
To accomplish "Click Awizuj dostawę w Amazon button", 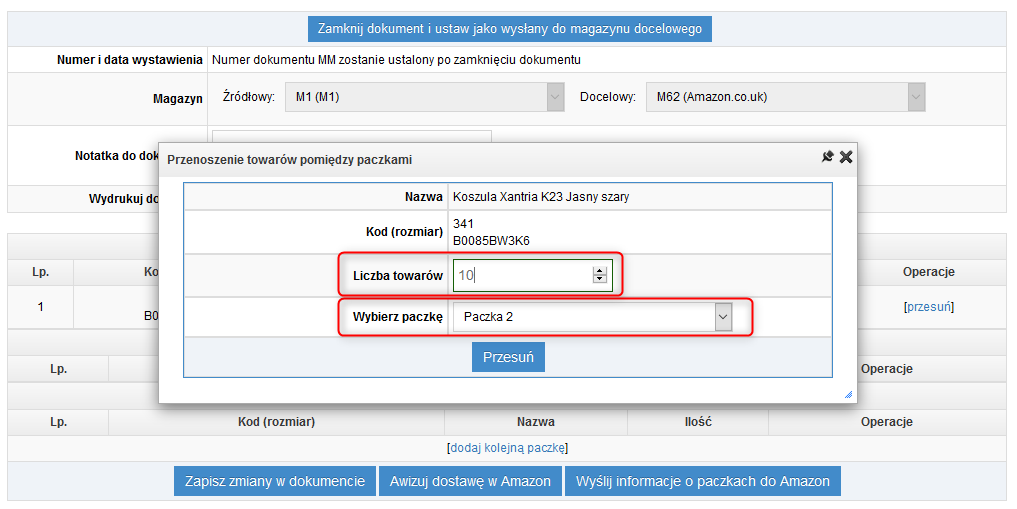I will [x=470, y=481].
